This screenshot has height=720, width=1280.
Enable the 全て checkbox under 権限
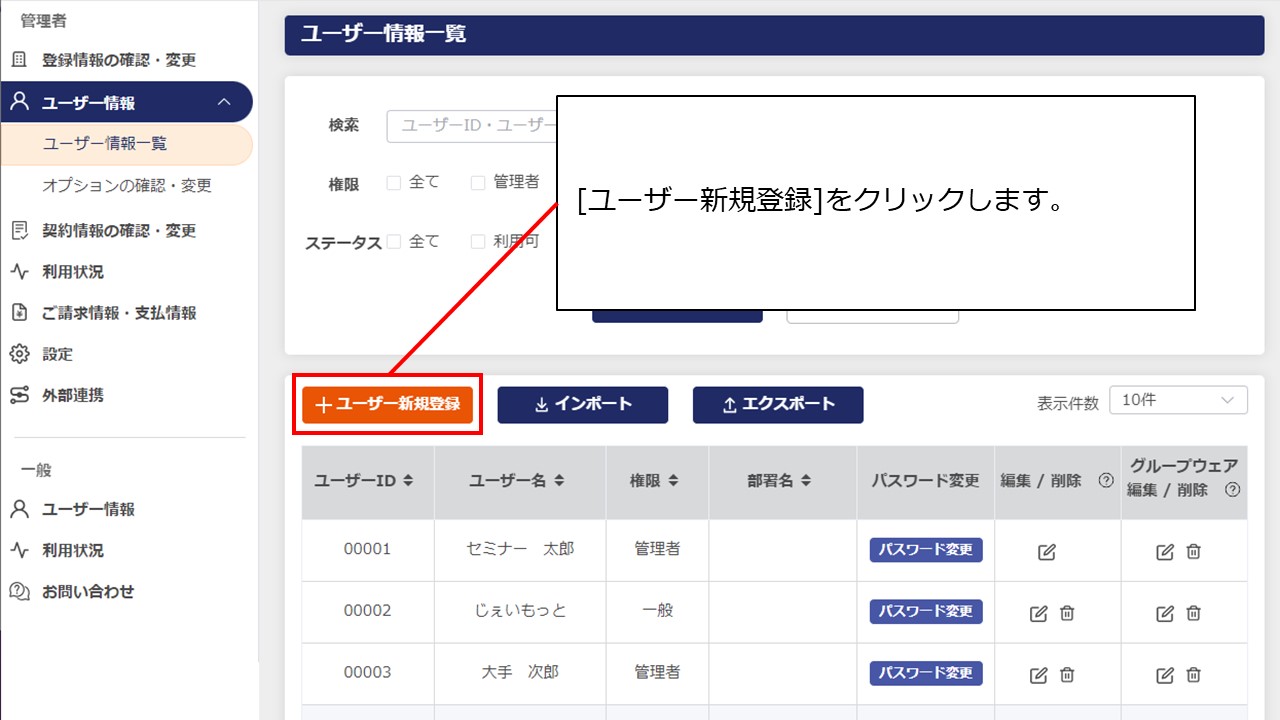(x=393, y=182)
